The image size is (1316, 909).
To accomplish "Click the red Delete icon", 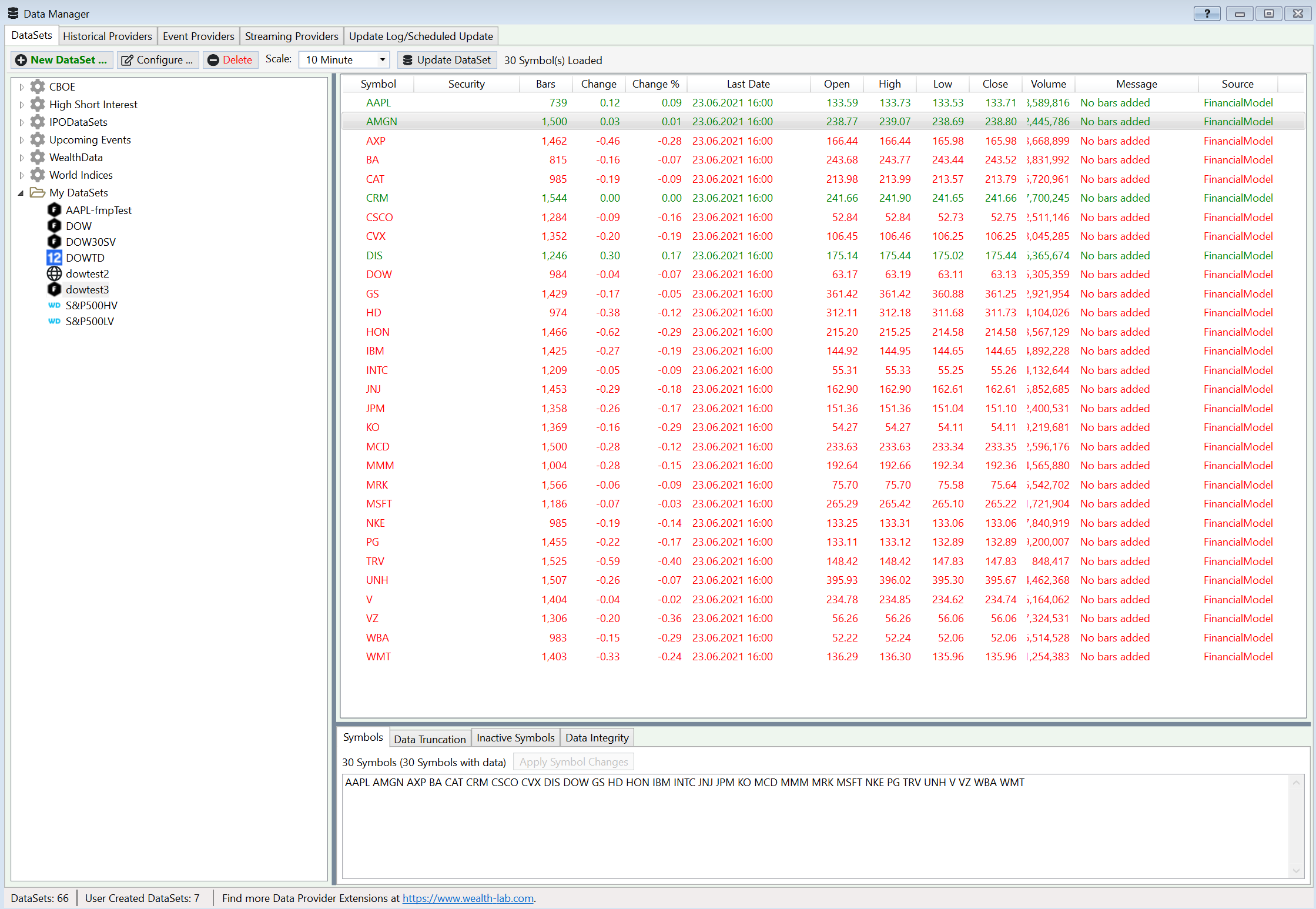I will point(213,59).
